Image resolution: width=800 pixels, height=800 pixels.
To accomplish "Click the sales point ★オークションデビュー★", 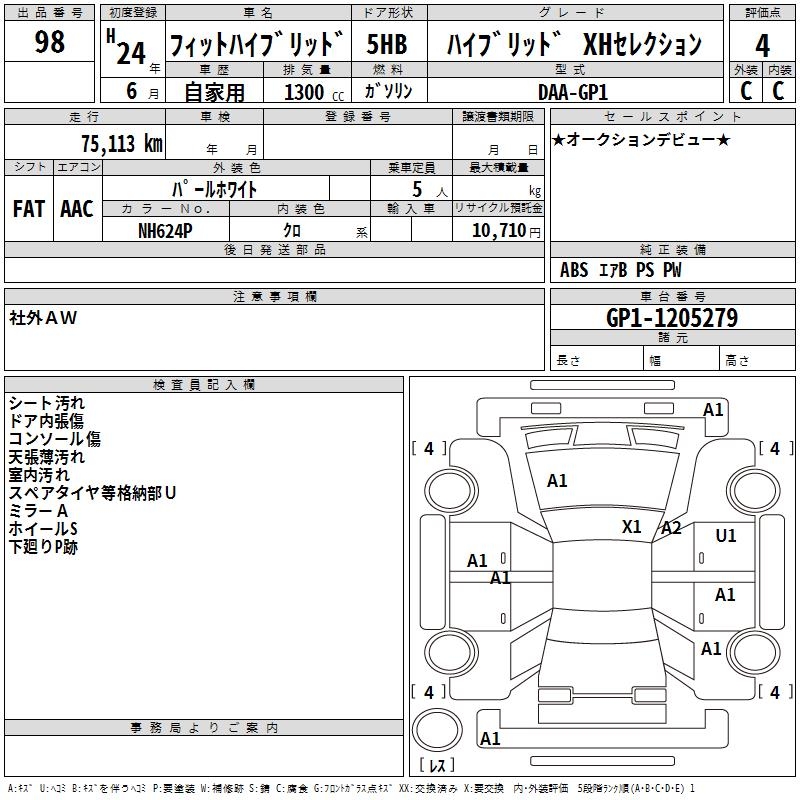I will click(641, 140).
